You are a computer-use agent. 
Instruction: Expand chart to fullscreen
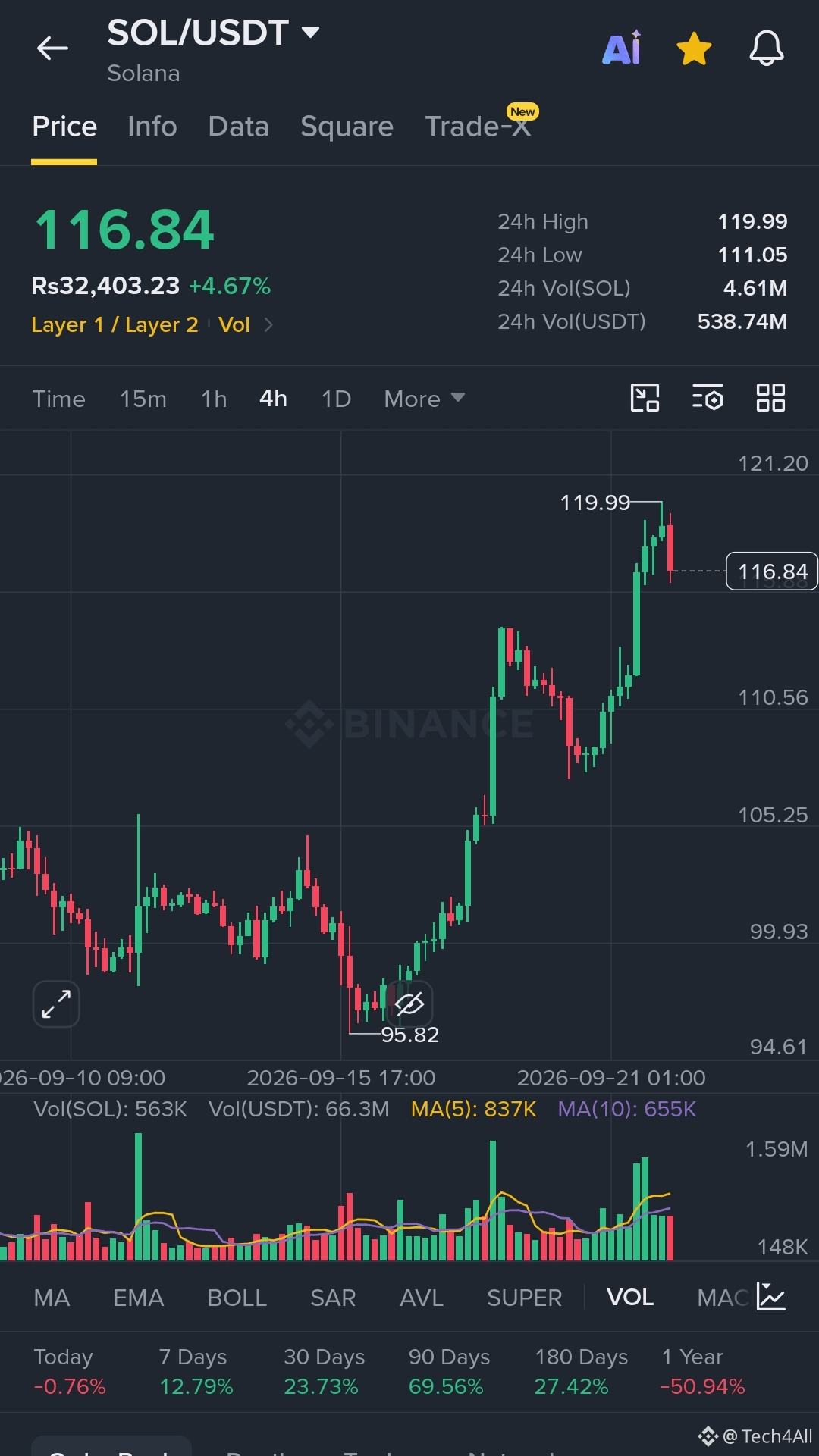click(56, 1004)
